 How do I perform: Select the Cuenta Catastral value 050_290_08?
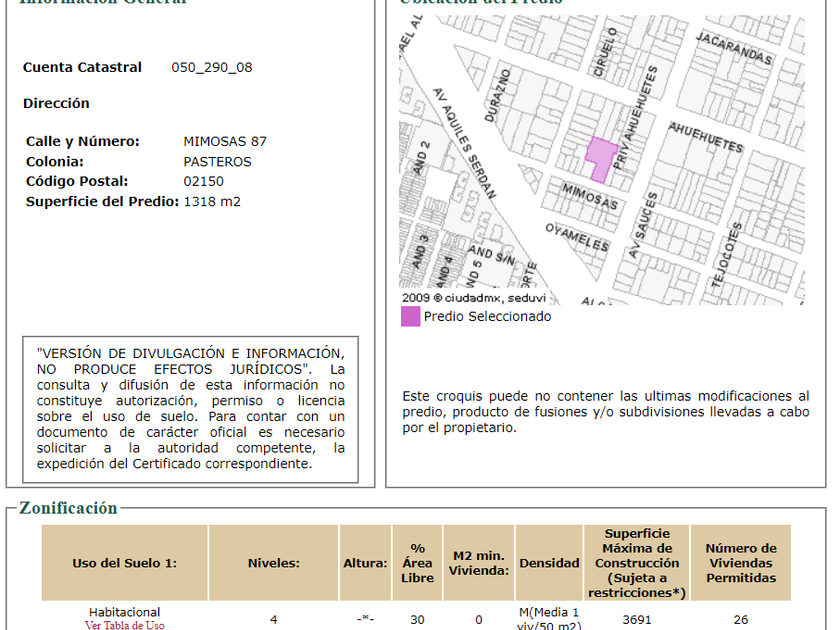[212, 68]
